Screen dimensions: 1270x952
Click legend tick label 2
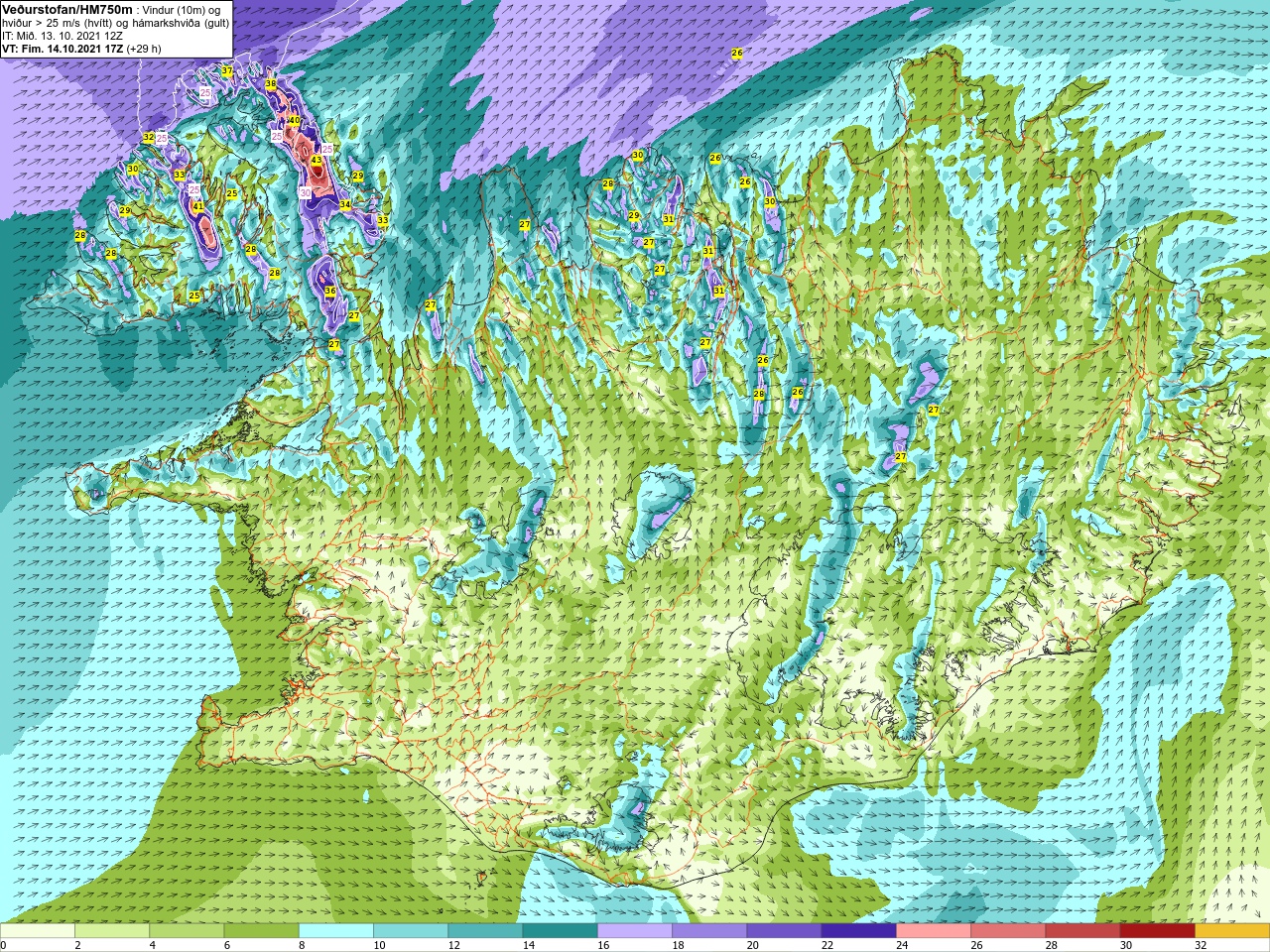click(x=75, y=945)
